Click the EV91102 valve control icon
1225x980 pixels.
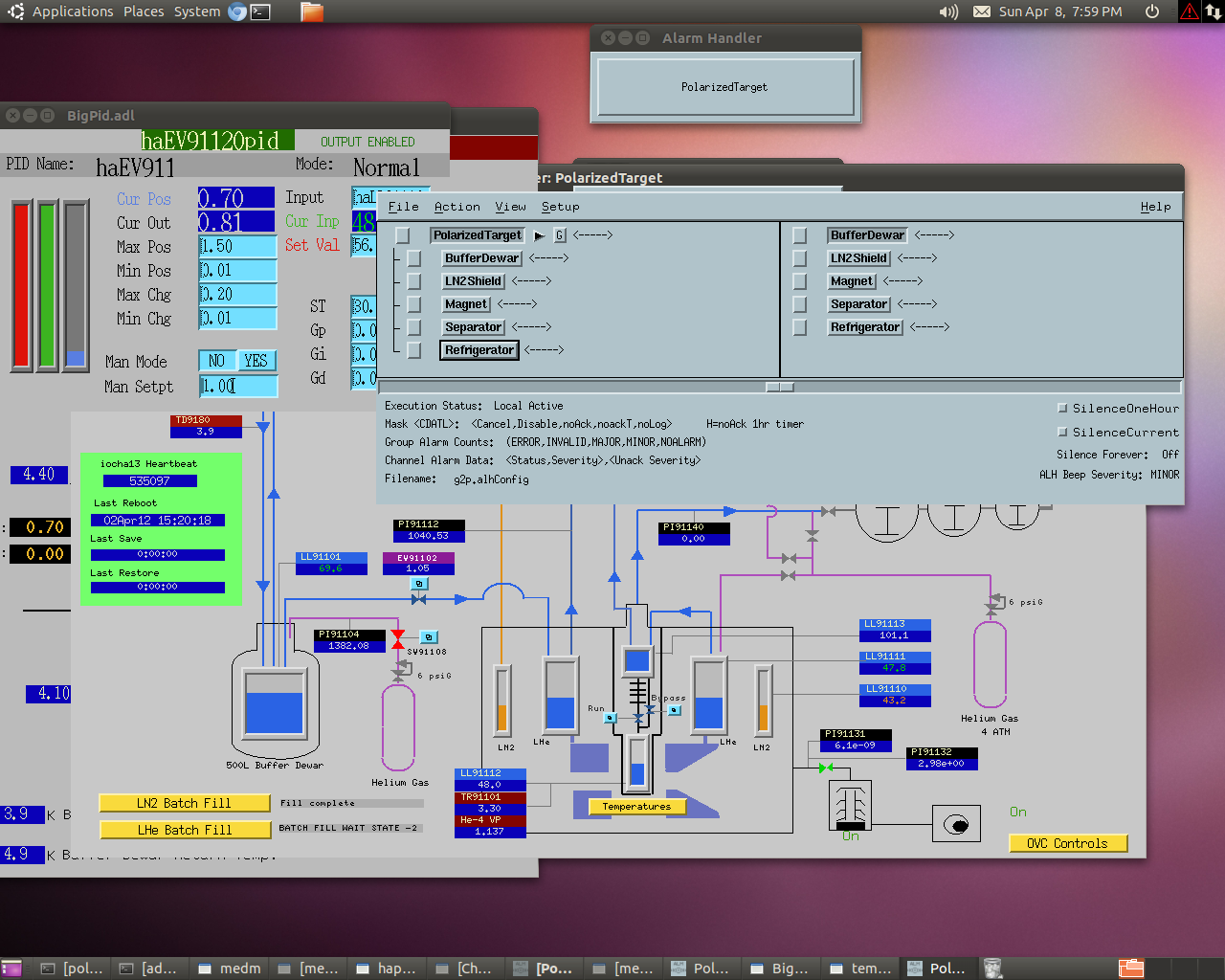pos(419,583)
